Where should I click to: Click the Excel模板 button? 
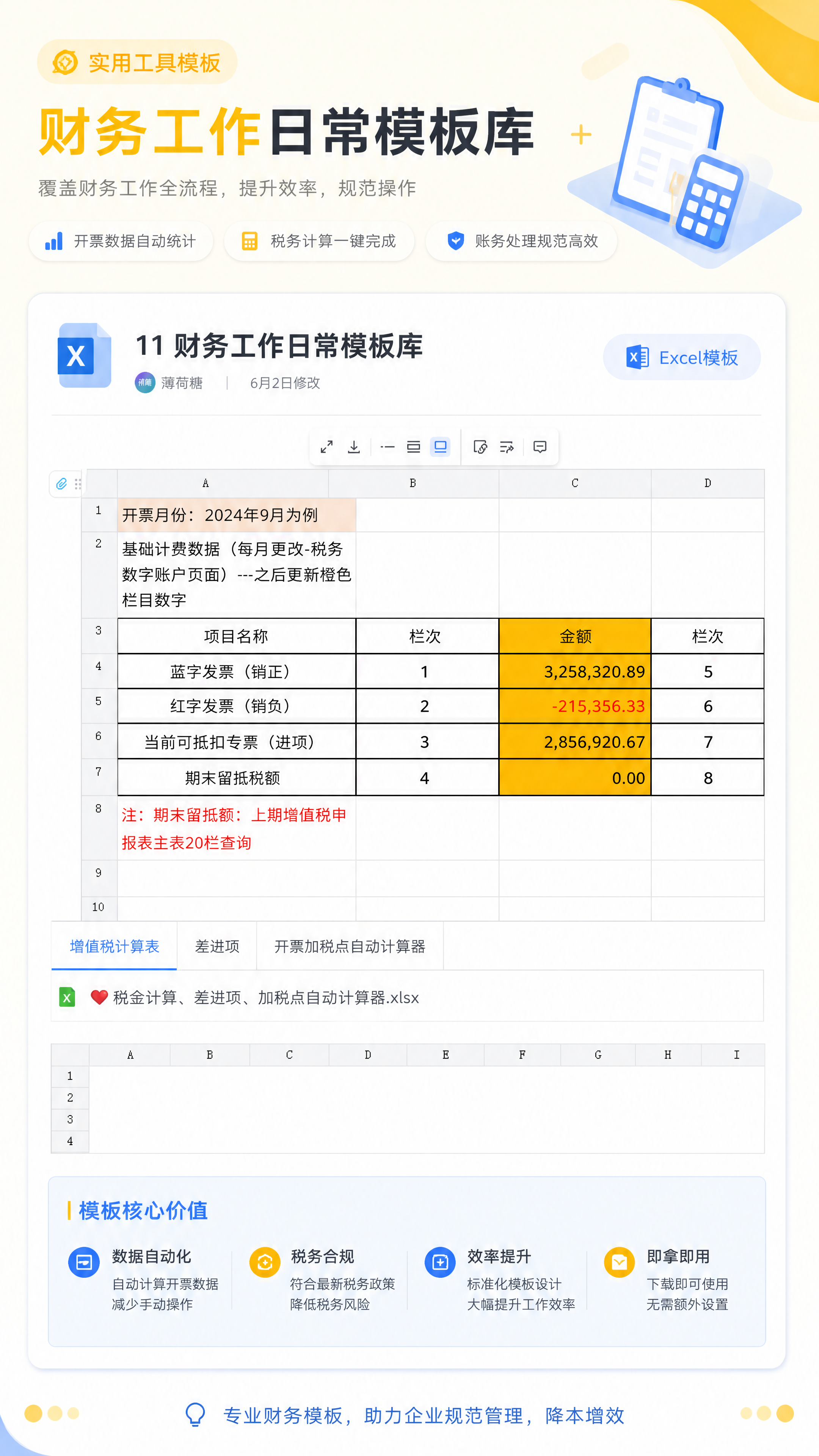click(682, 357)
